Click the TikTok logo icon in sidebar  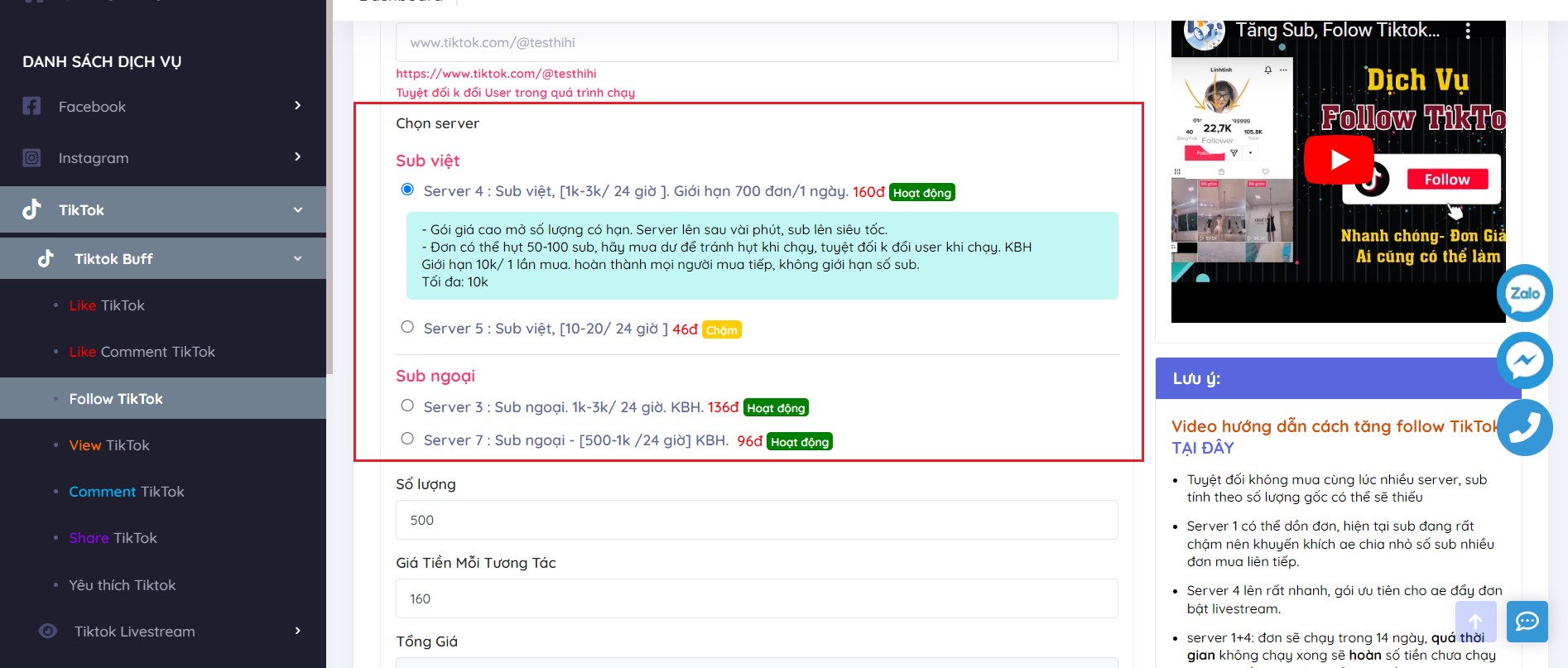pos(31,209)
